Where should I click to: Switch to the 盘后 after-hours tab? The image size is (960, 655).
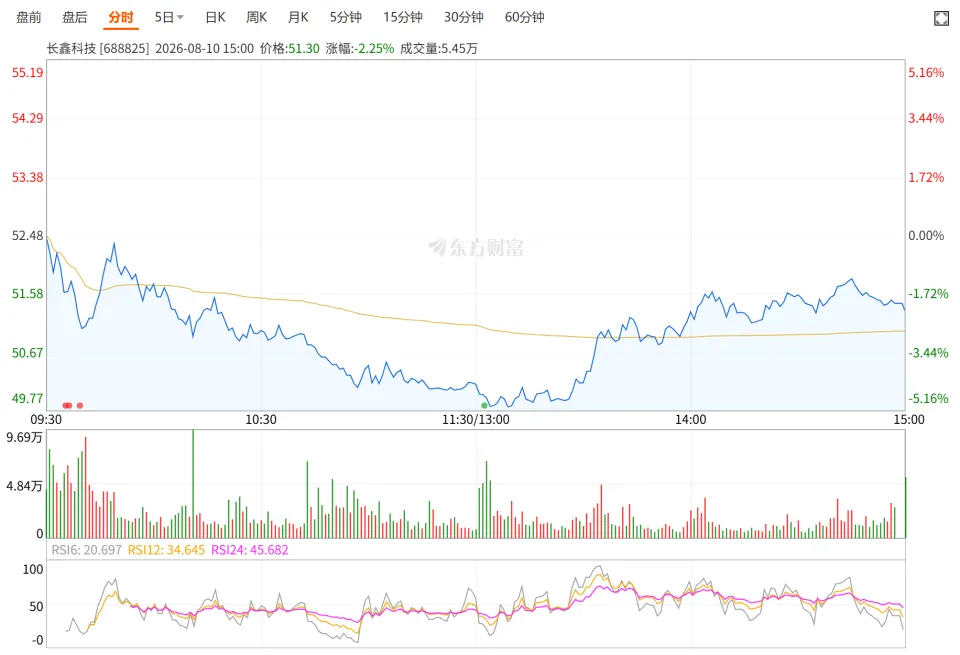[75, 17]
